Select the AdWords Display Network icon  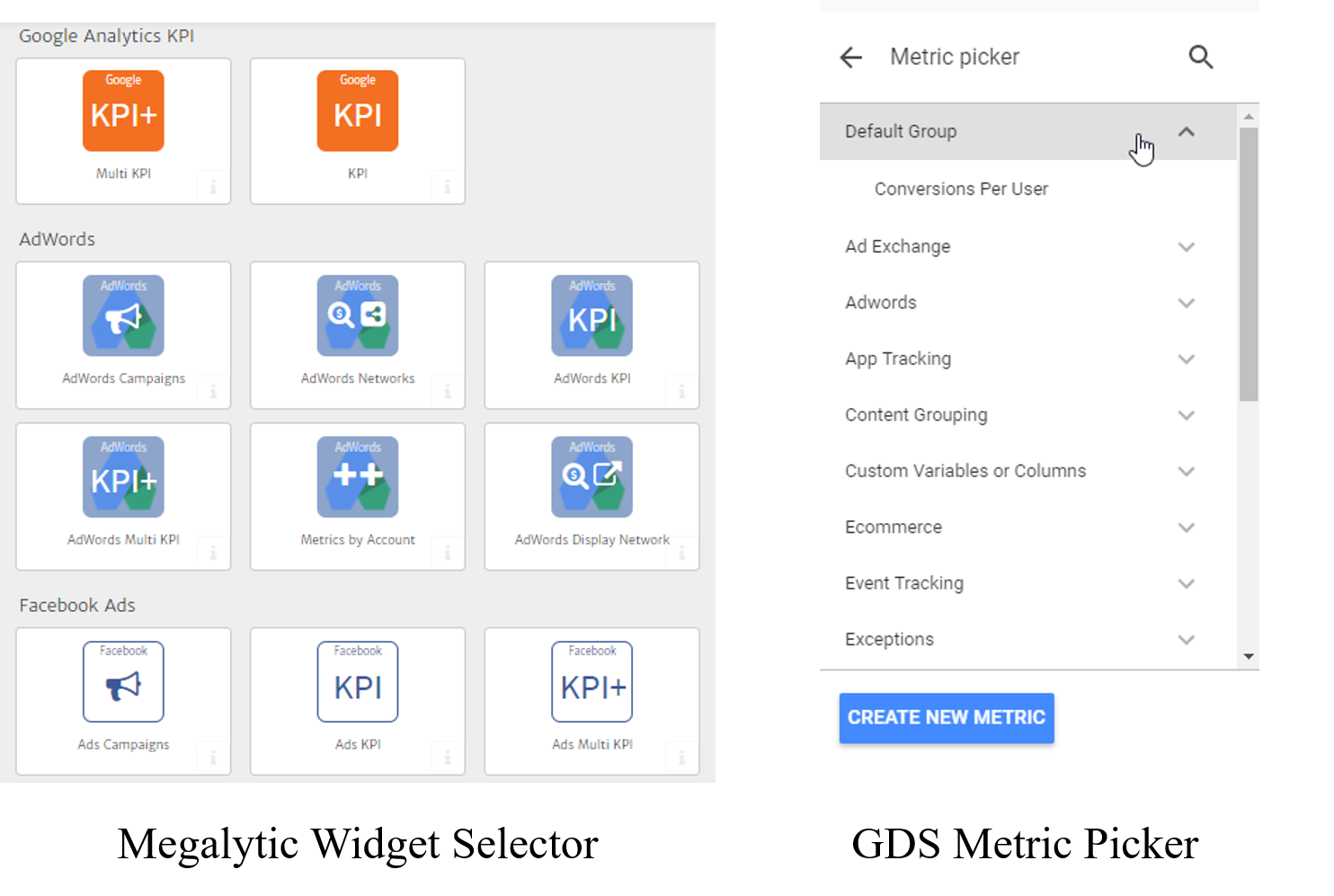point(591,476)
